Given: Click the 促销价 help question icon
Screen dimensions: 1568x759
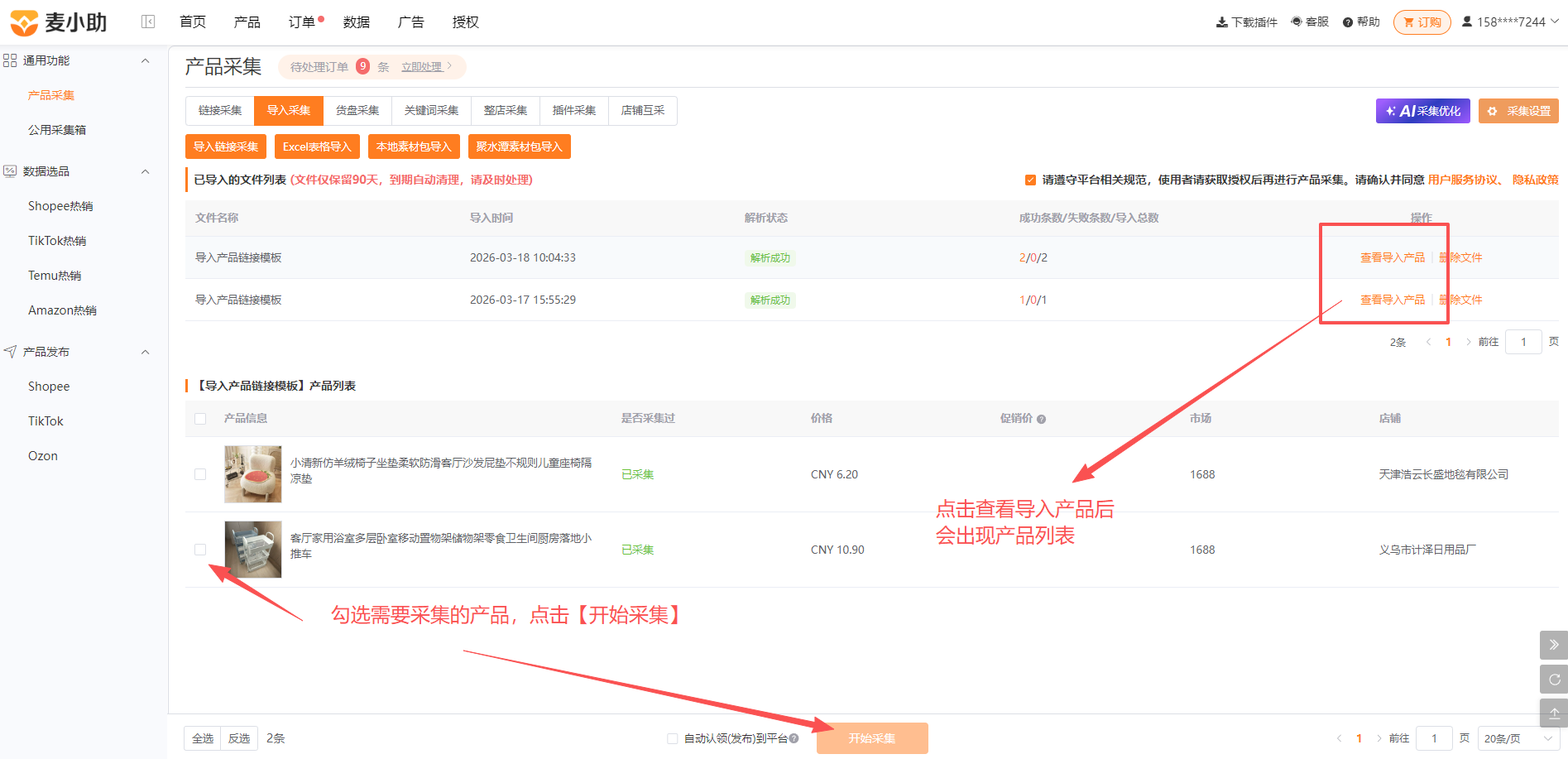Looking at the screenshot, I should point(1041,420).
